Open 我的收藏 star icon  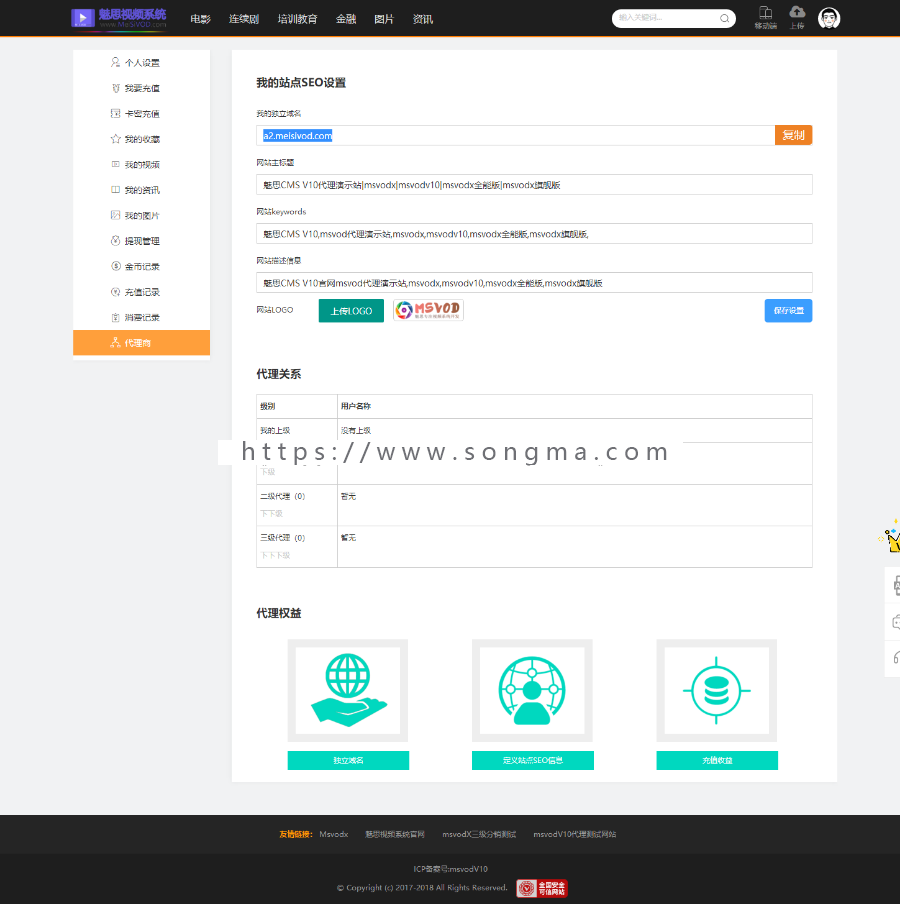[x=115, y=138]
